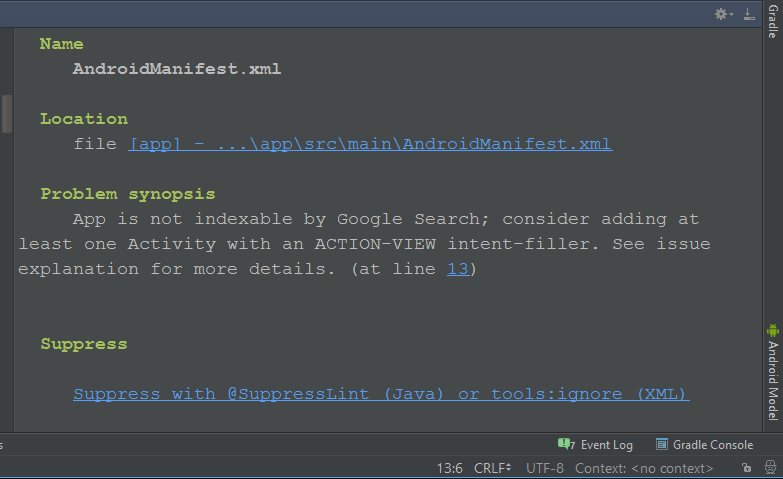The width and height of the screenshot is (783, 479).
Task: Click the Gradle Console window icon
Action: (x=662, y=444)
